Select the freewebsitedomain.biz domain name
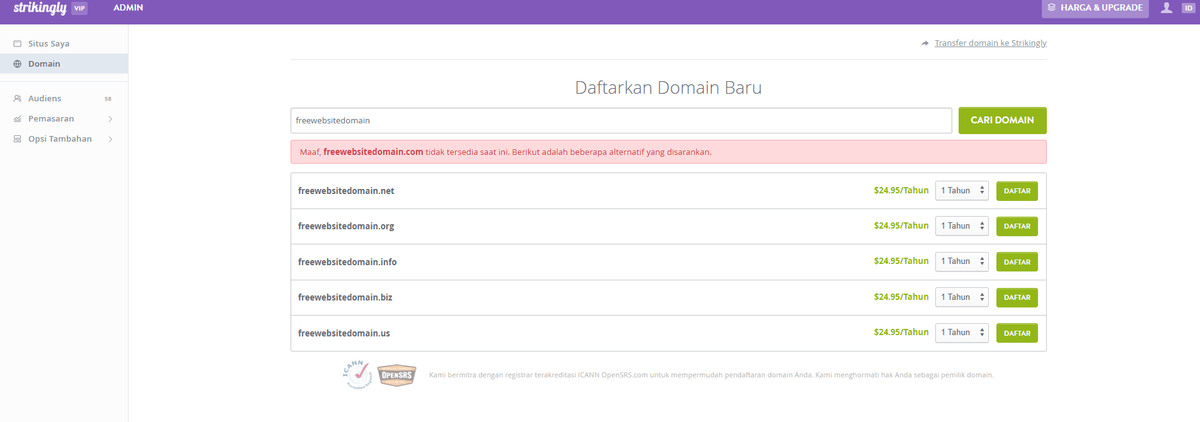Image resolution: width=1200 pixels, height=422 pixels. [x=345, y=297]
